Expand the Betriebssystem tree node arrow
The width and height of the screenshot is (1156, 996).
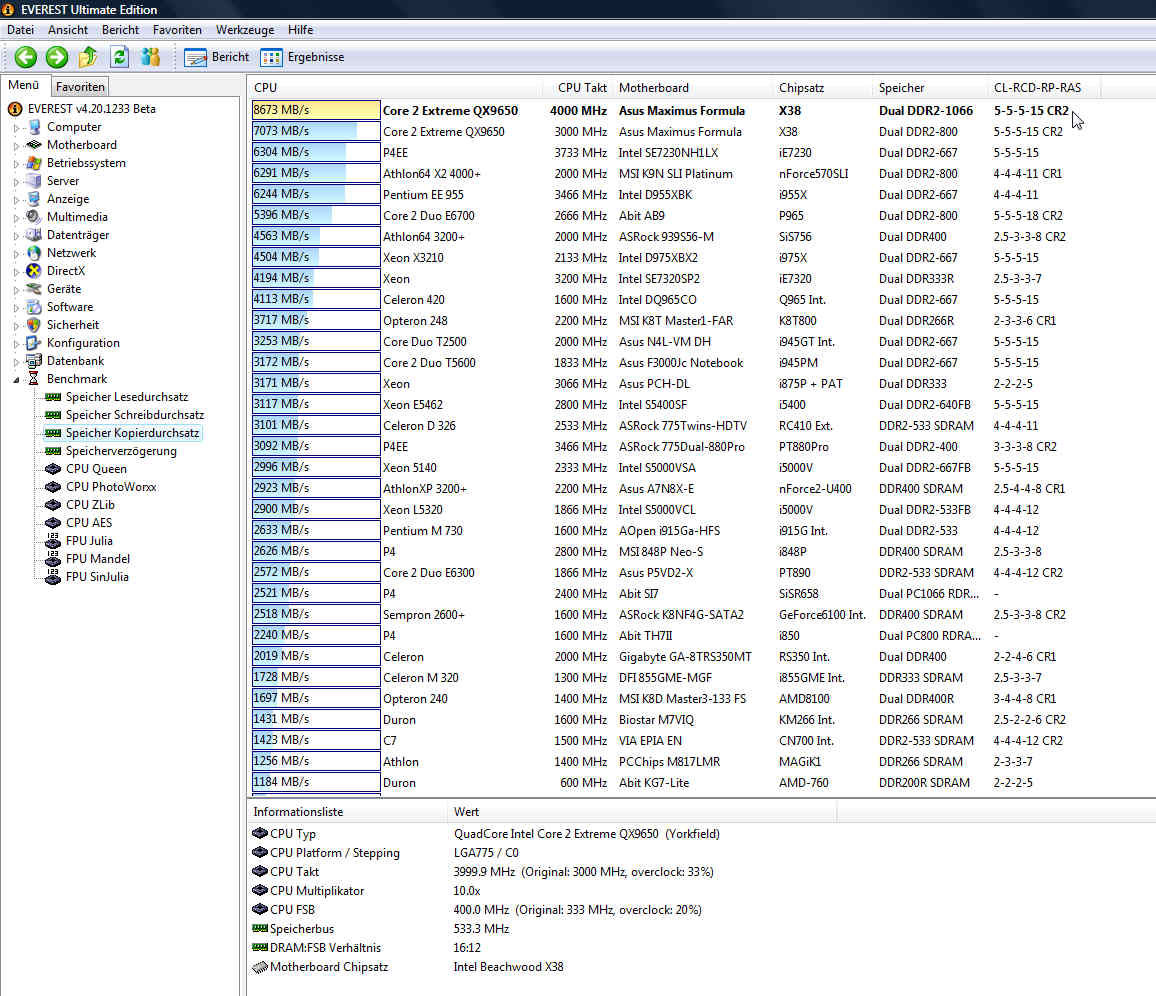click(16, 164)
